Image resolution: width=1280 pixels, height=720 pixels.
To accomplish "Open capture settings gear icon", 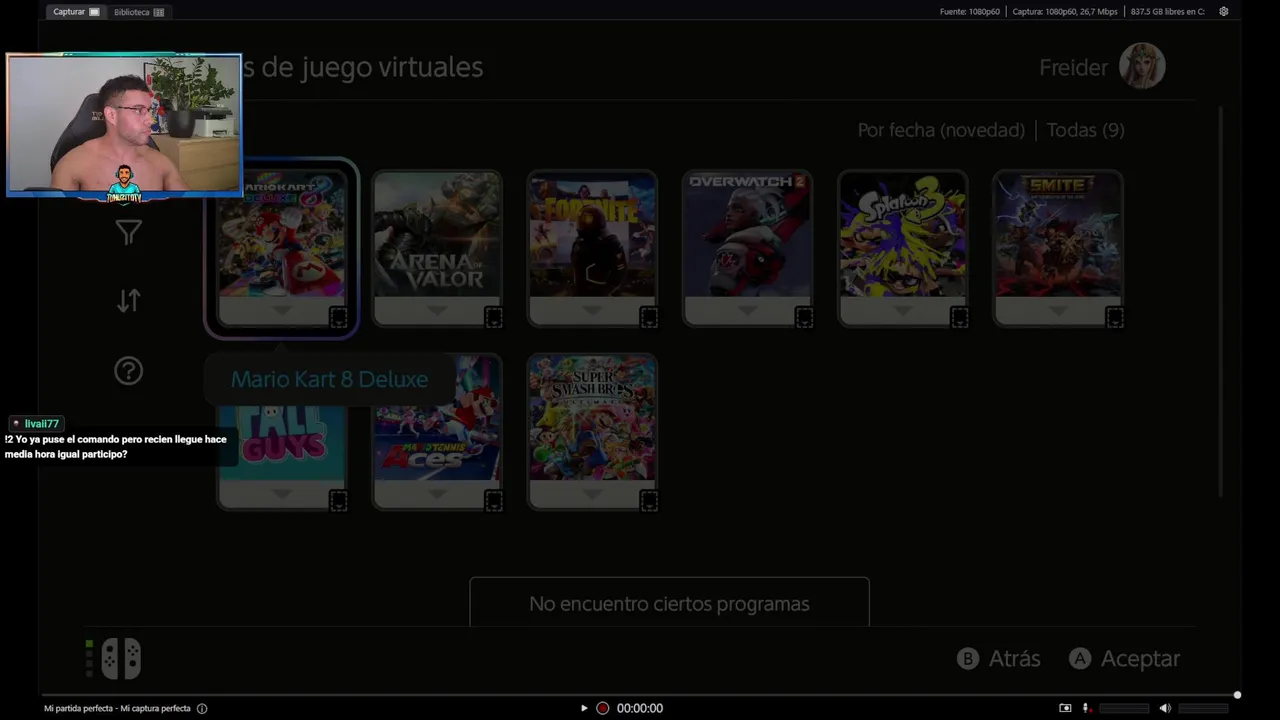I will click(1223, 12).
